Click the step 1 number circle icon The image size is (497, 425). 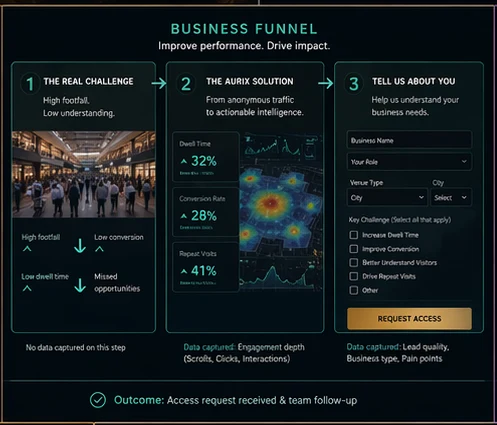30,84
